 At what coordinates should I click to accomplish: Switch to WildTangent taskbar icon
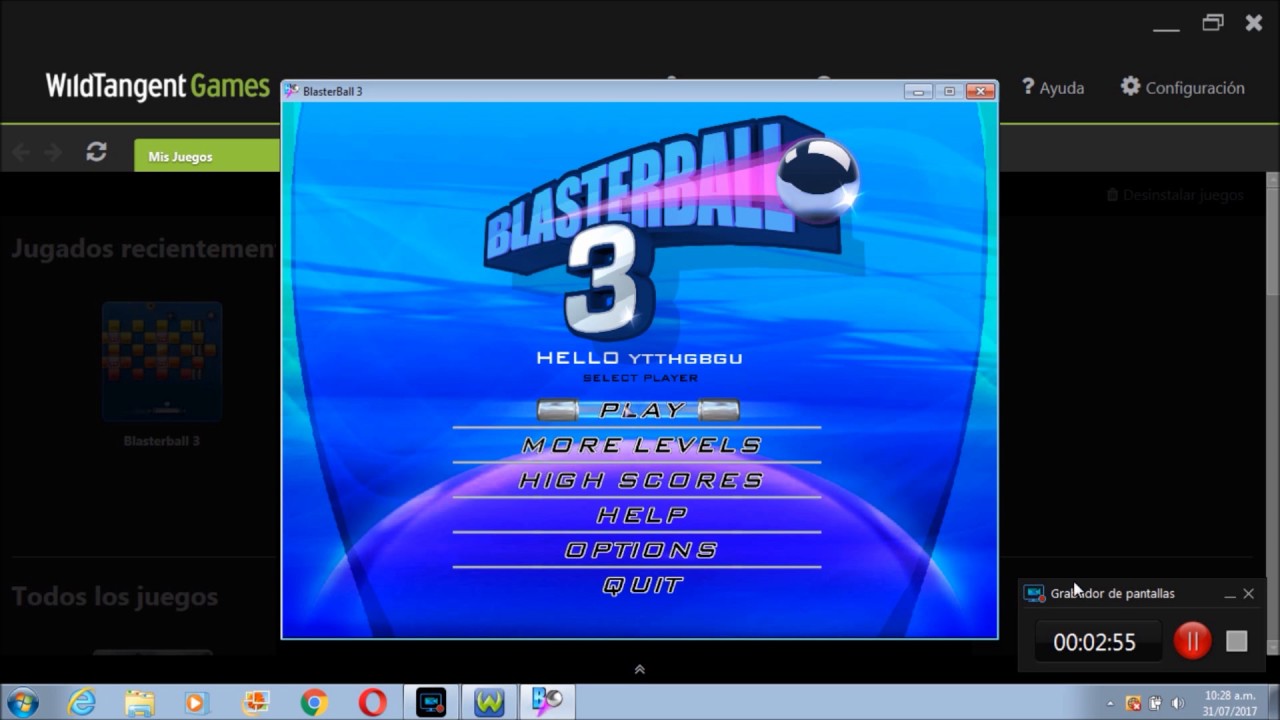point(490,702)
